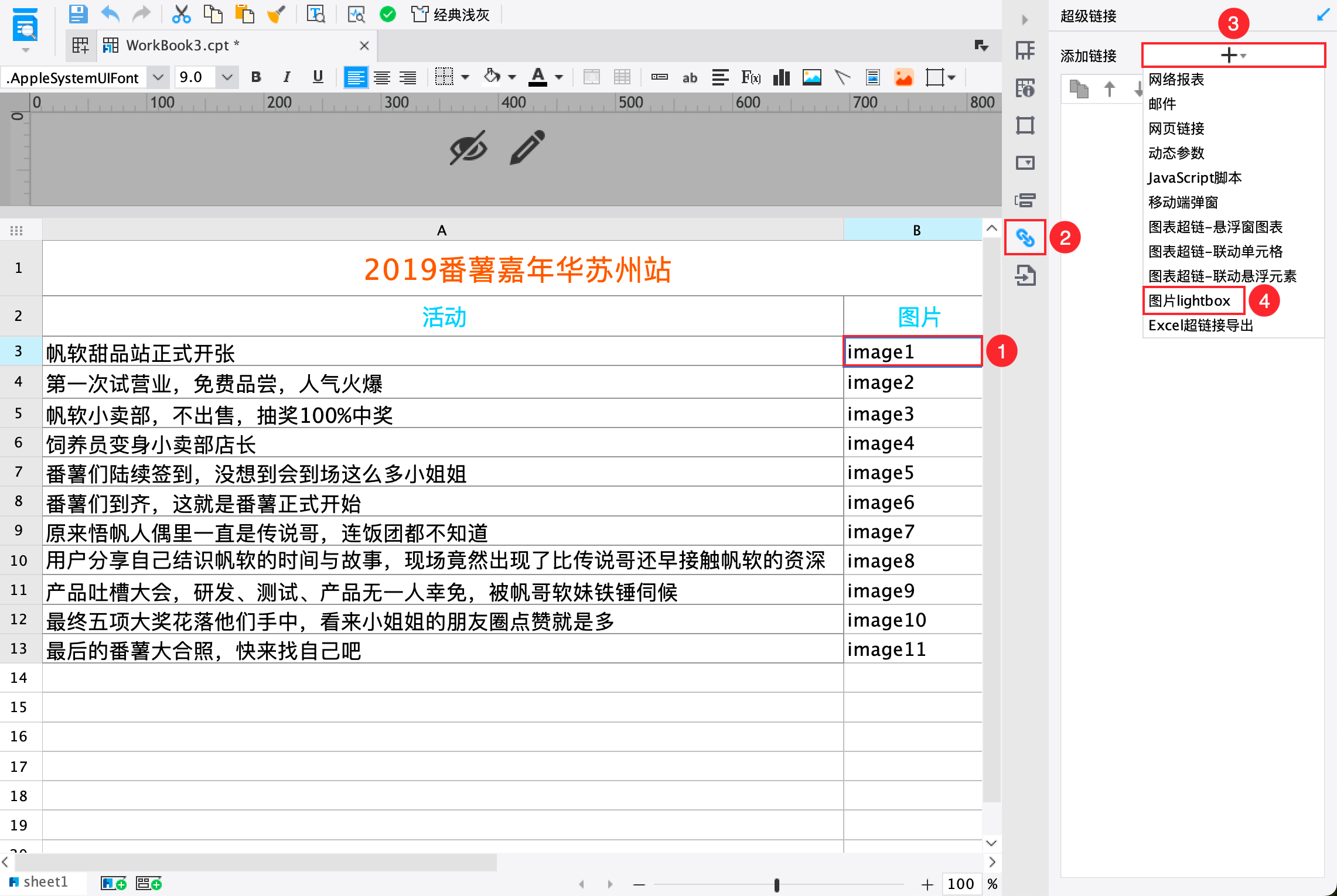Click the Save icon in top toolbar
The width and height of the screenshot is (1337, 896).
click(78, 14)
